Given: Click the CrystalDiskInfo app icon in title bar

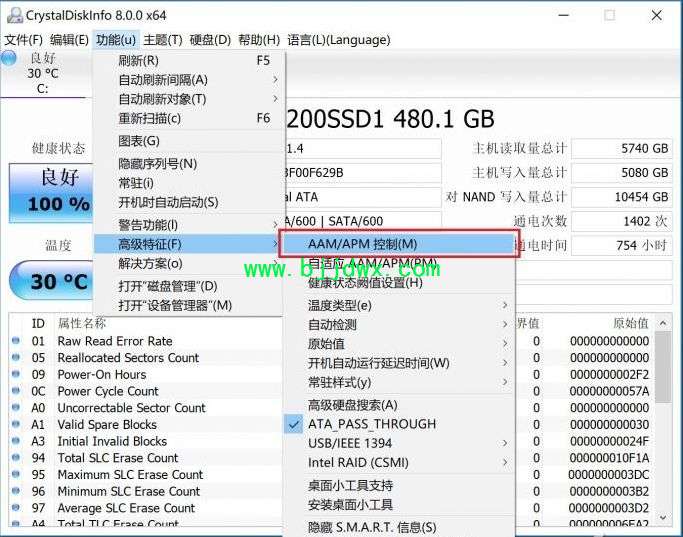Looking at the screenshot, I should [14, 15].
